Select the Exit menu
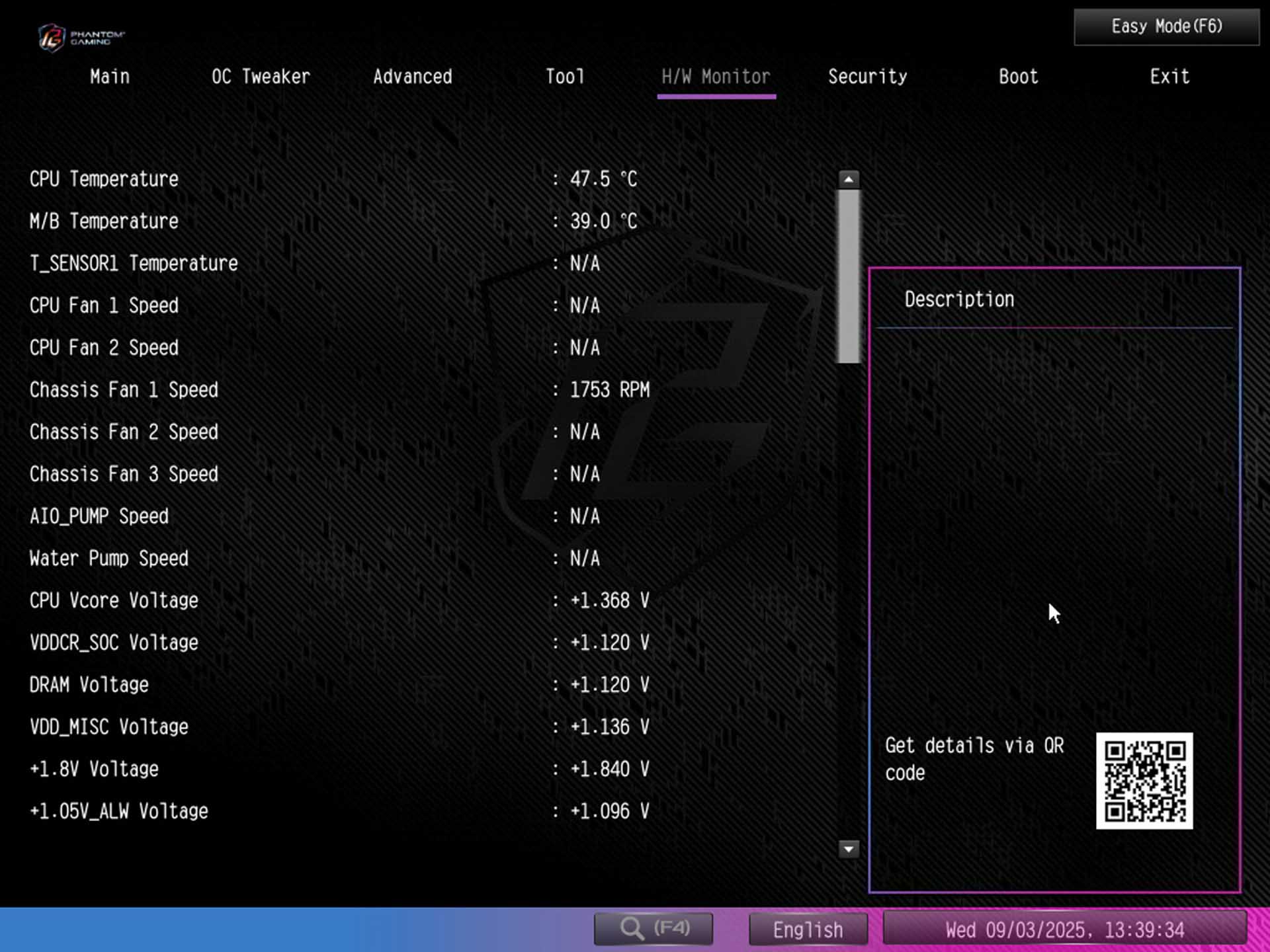 point(1169,77)
